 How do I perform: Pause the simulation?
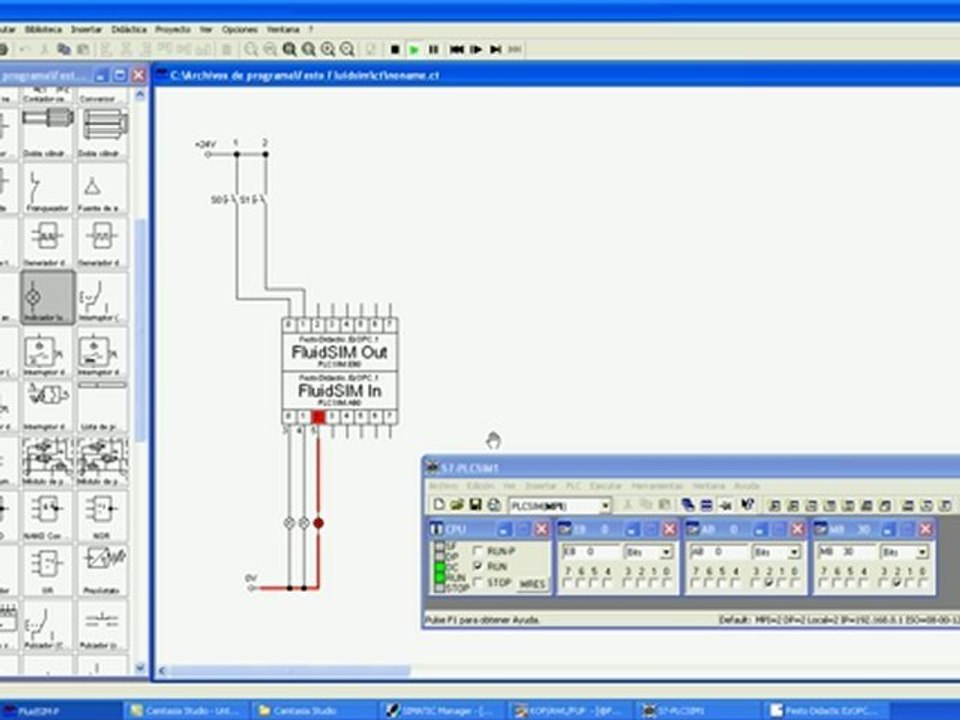tap(433, 50)
